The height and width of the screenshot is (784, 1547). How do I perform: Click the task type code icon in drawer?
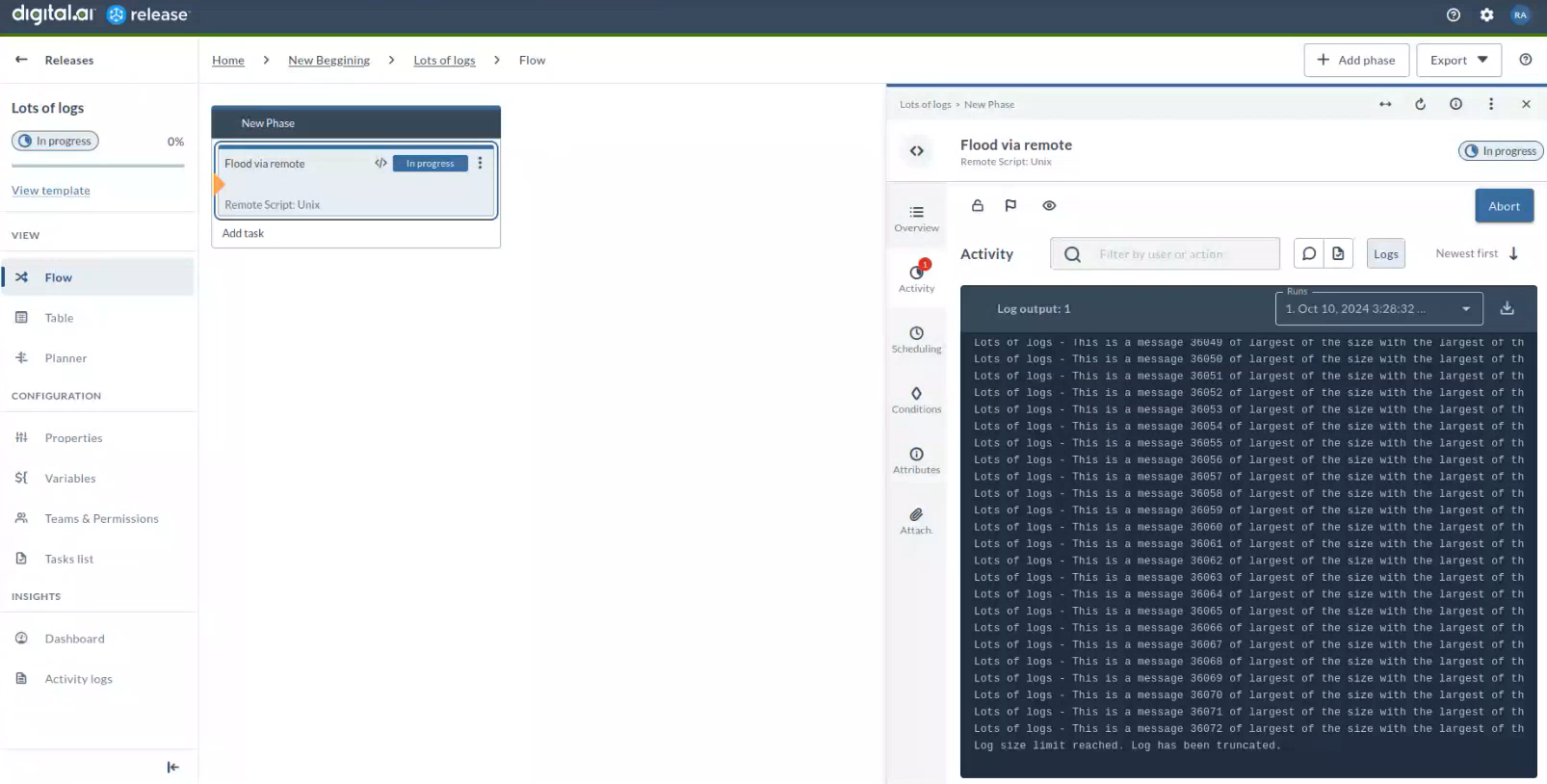coord(916,151)
